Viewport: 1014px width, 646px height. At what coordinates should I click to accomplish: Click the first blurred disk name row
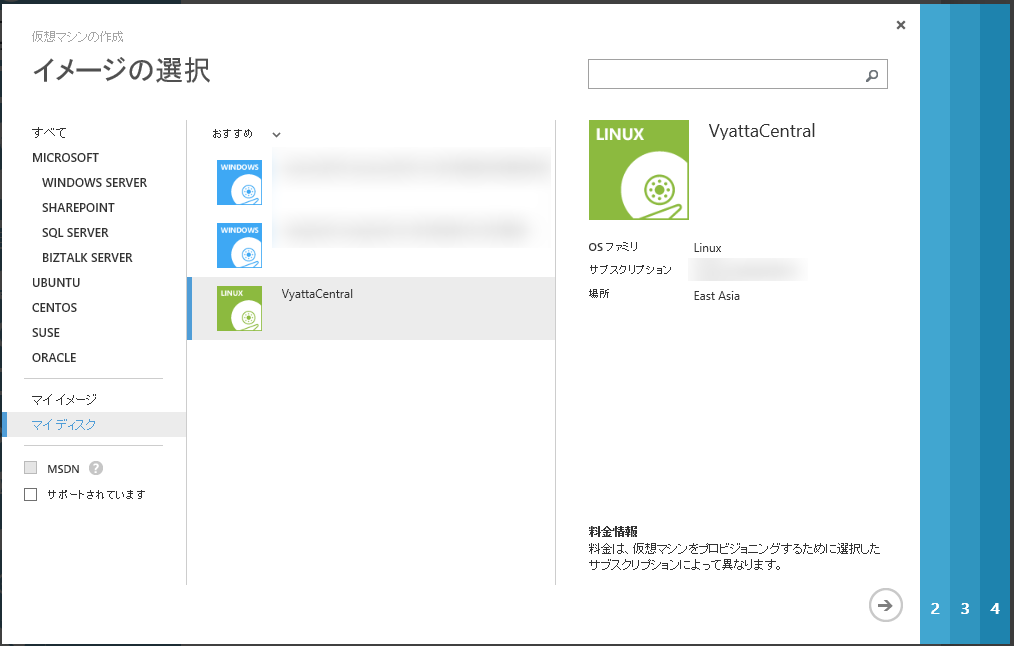click(414, 168)
